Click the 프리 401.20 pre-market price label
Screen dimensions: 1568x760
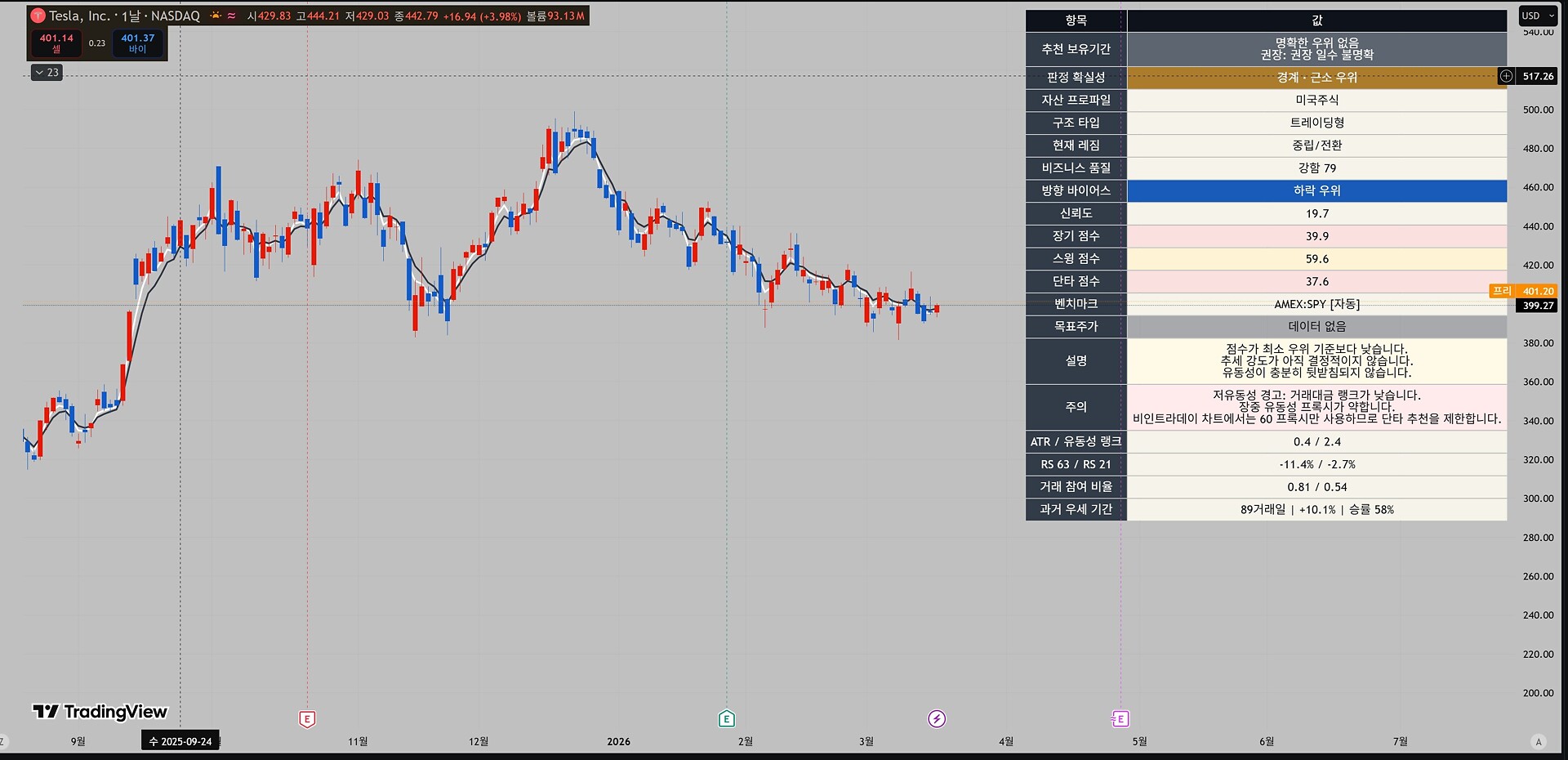(x=1523, y=291)
